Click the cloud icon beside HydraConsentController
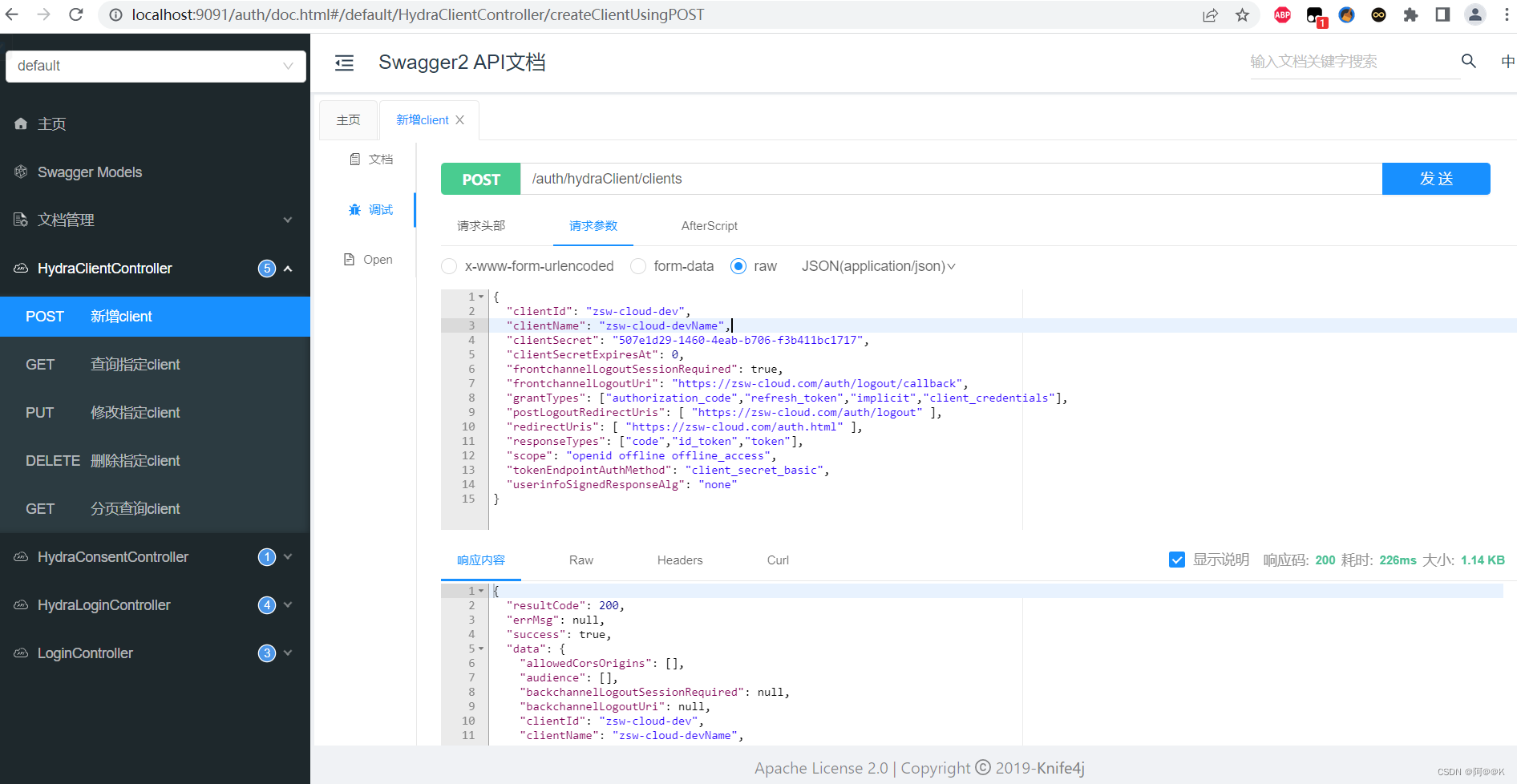 [x=21, y=556]
